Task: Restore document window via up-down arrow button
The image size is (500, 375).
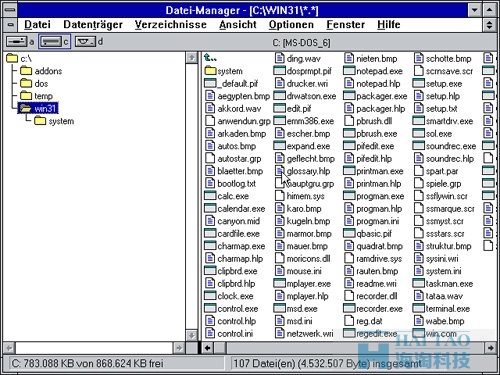Action: 489,25
